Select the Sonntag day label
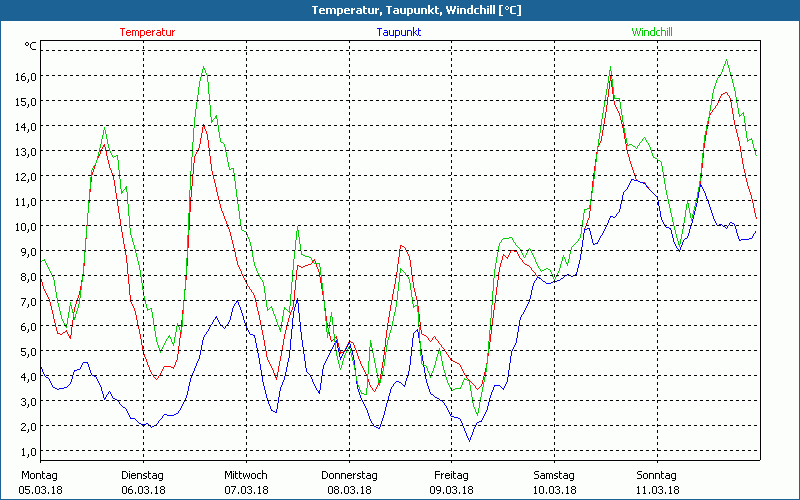The width and height of the screenshot is (800, 500). click(656, 475)
